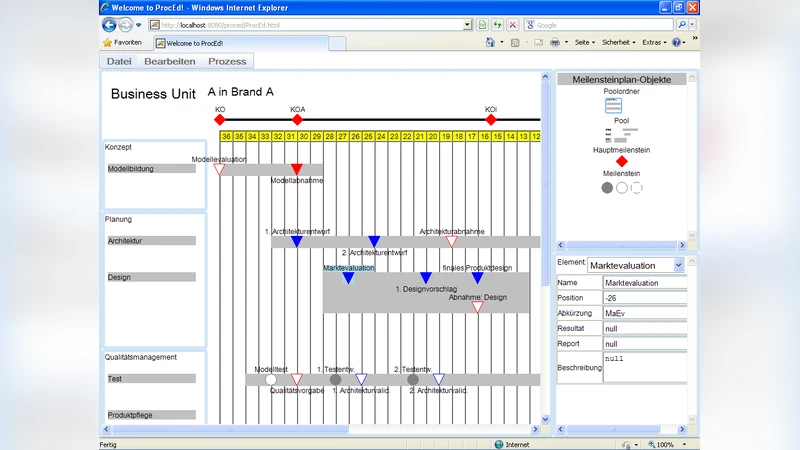This screenshot has height=450, width=800.
Task: Open the Element dropdown showing Marktevaluation
Action: point(678,265)
